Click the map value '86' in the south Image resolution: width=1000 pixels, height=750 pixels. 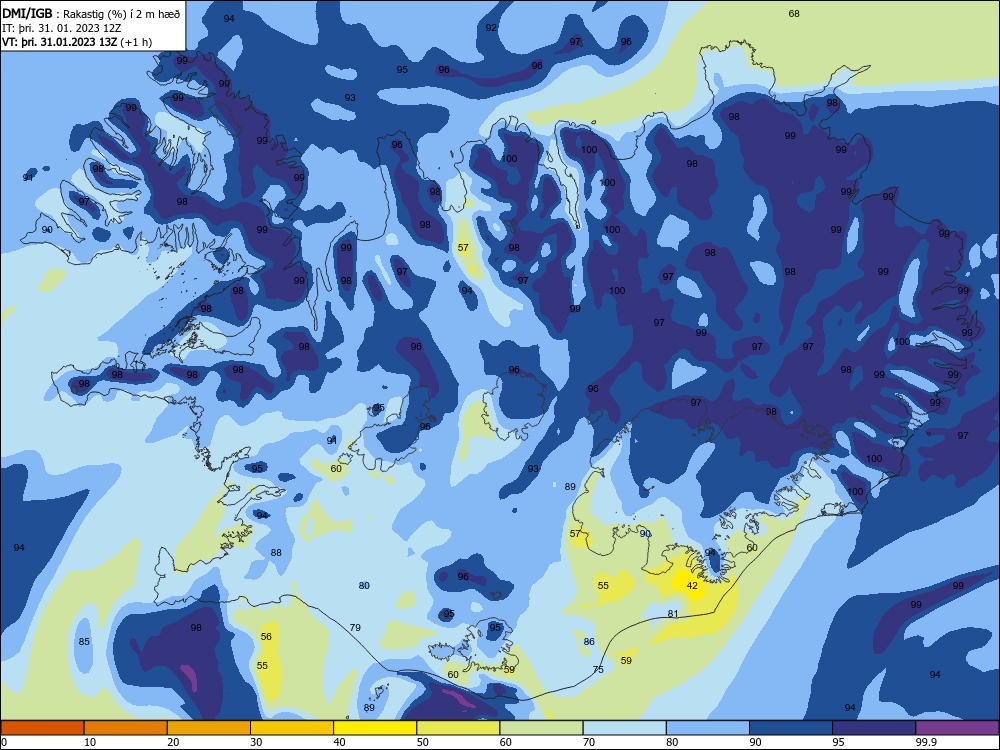coord(589,642)
